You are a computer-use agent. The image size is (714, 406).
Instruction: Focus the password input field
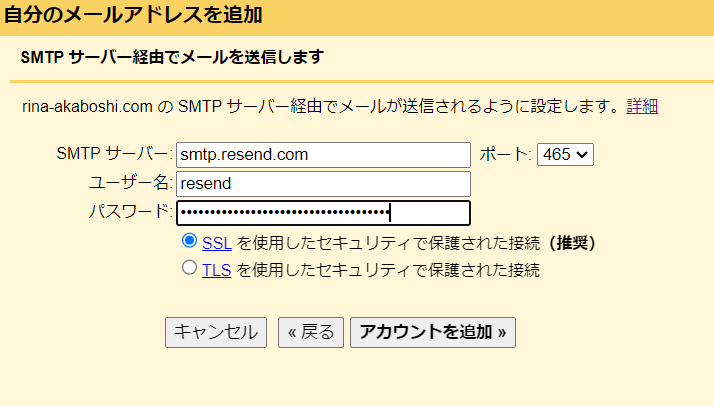323,213
